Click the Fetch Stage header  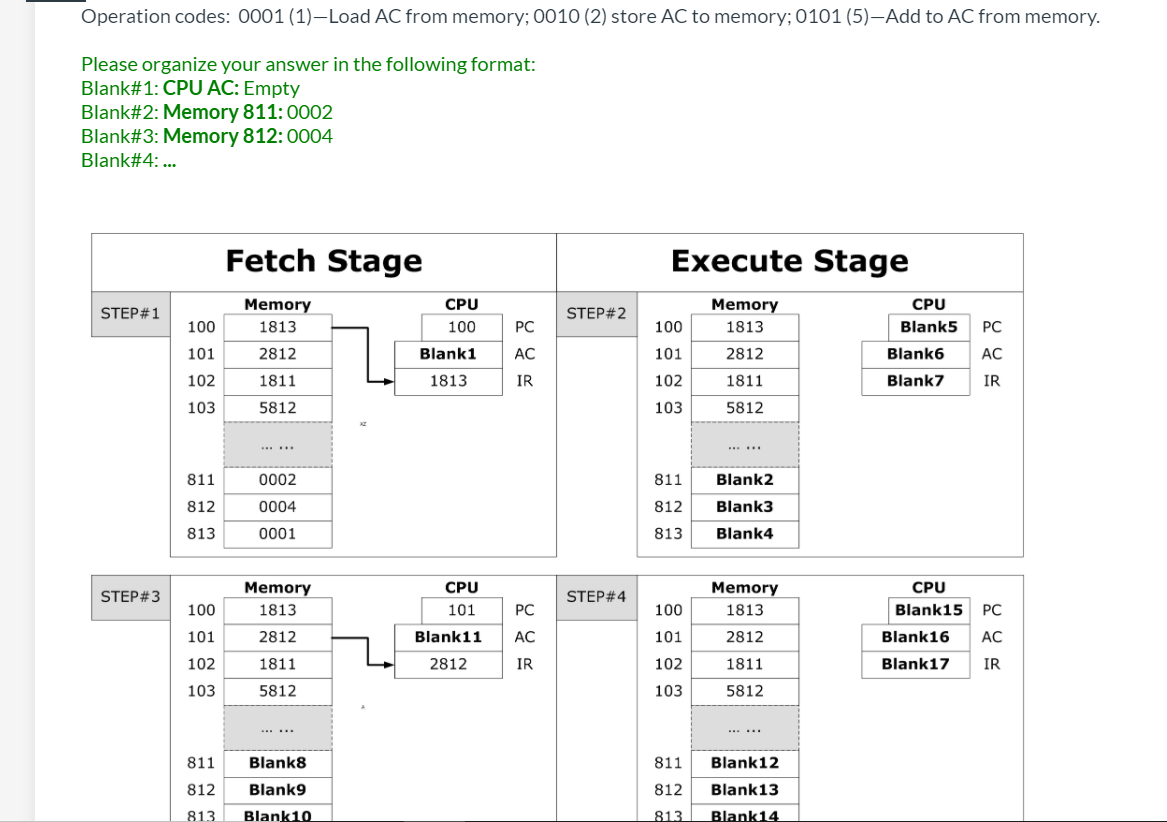tap(324, 261)
